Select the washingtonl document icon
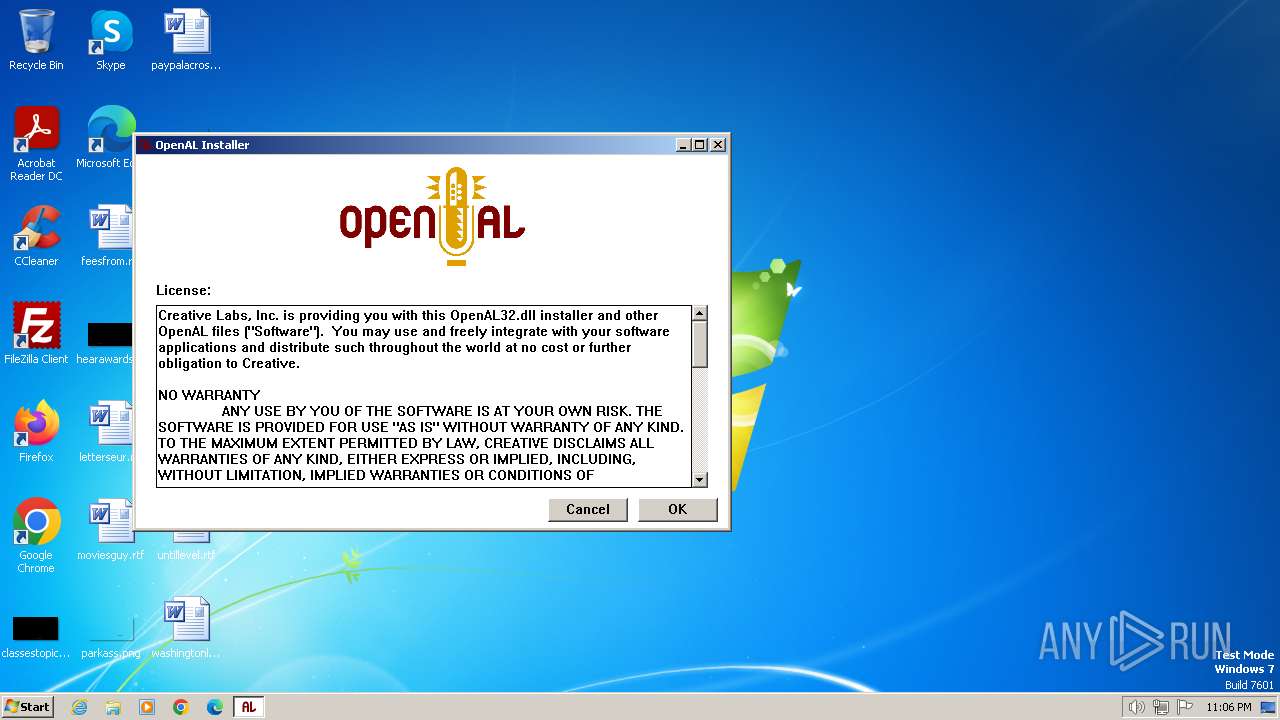 [186, 628]
